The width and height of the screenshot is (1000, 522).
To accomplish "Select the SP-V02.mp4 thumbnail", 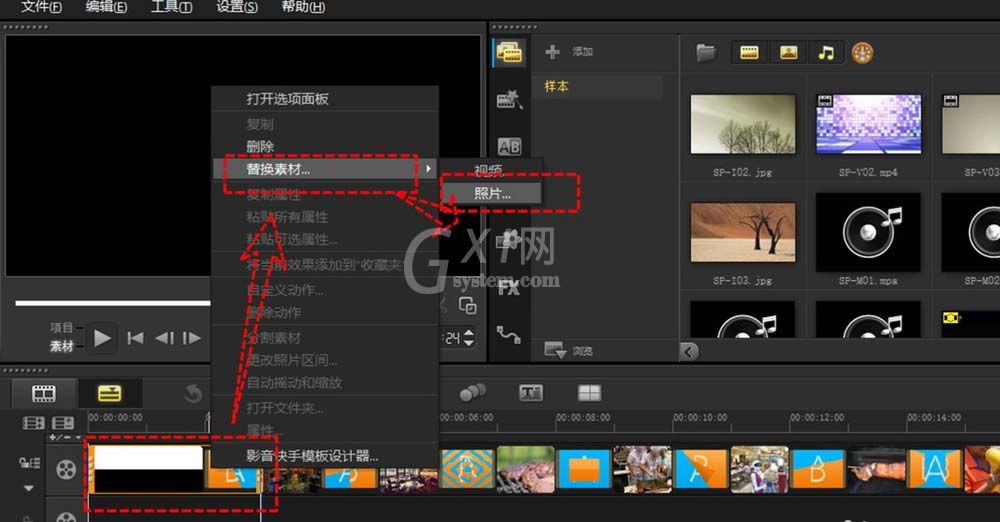I will click(869, 124).
